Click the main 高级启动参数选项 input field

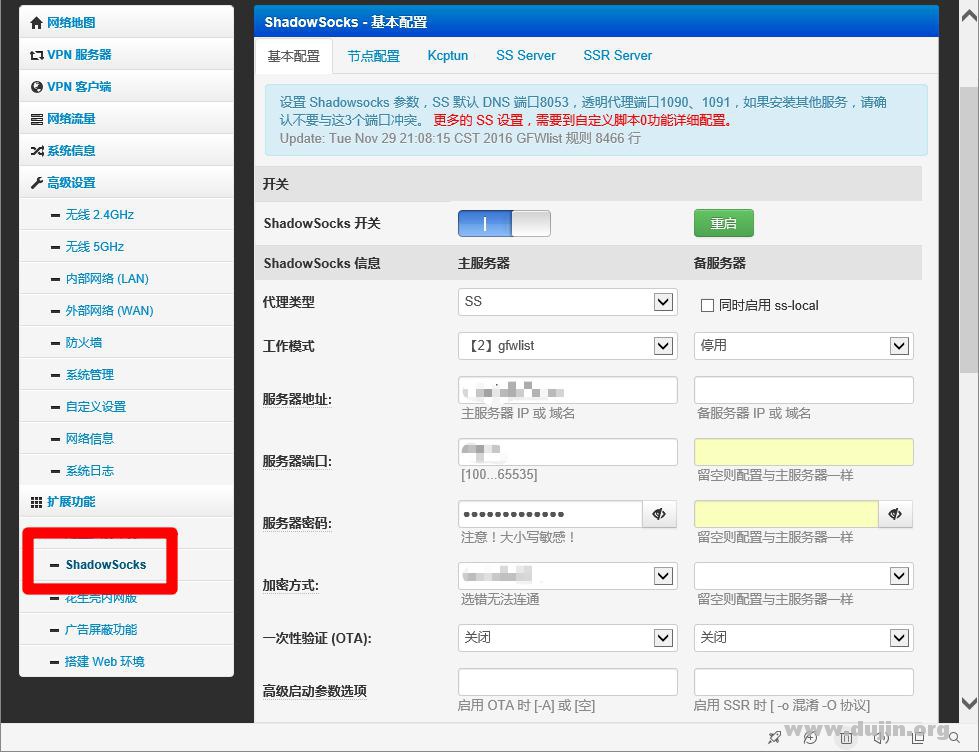568,682
